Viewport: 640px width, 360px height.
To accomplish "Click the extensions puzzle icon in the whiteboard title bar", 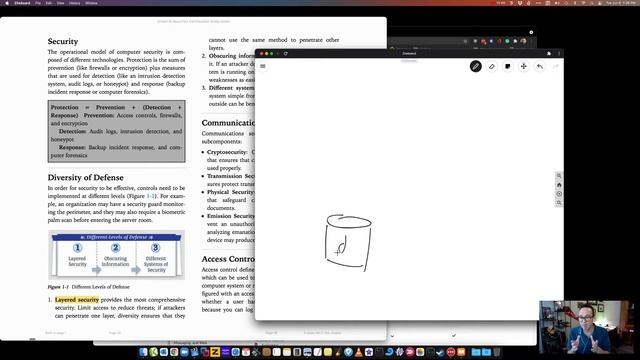I will click(549, 53).
